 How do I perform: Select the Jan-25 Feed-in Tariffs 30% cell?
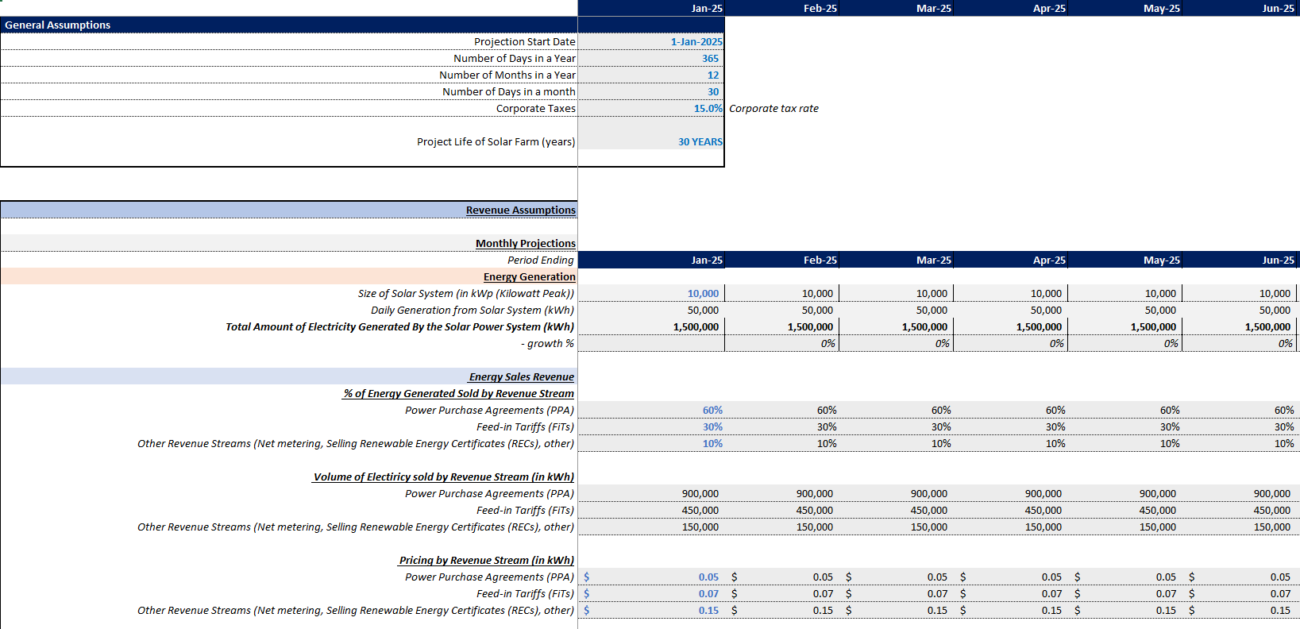pos(651,427)
